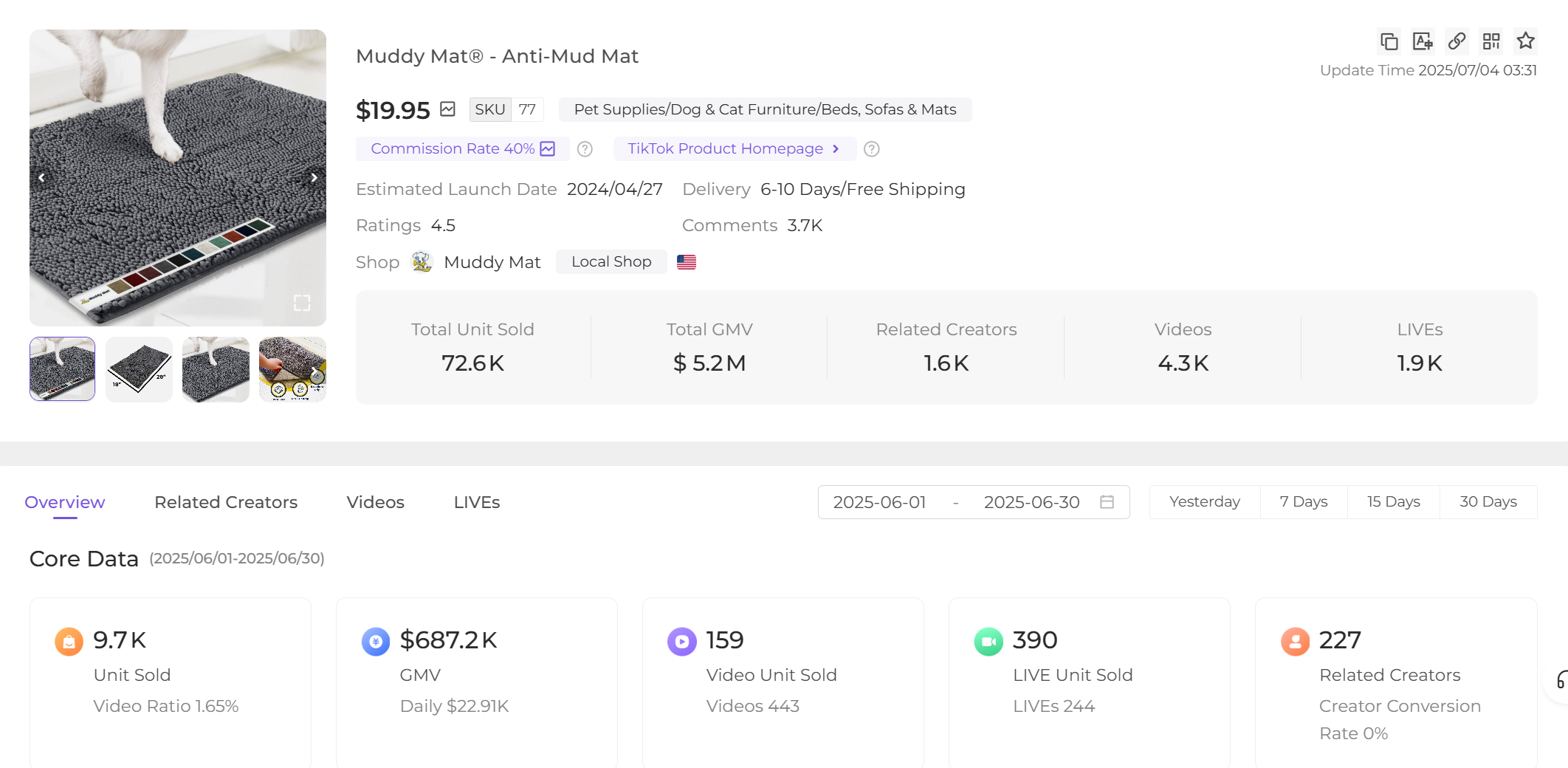The width and height of the screenshot is (1568, 768).
Task: Open price trend chart icon beside $19.95
Action: [x=447, y=109]
